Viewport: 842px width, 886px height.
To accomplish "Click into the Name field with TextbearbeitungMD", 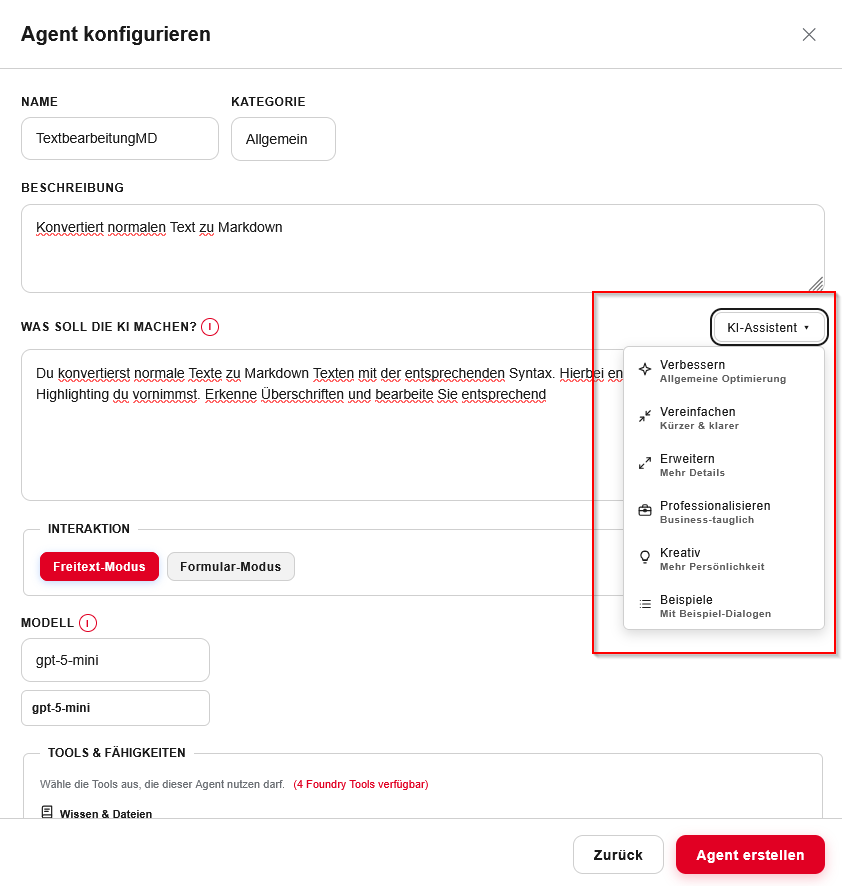I will [120, 138].
